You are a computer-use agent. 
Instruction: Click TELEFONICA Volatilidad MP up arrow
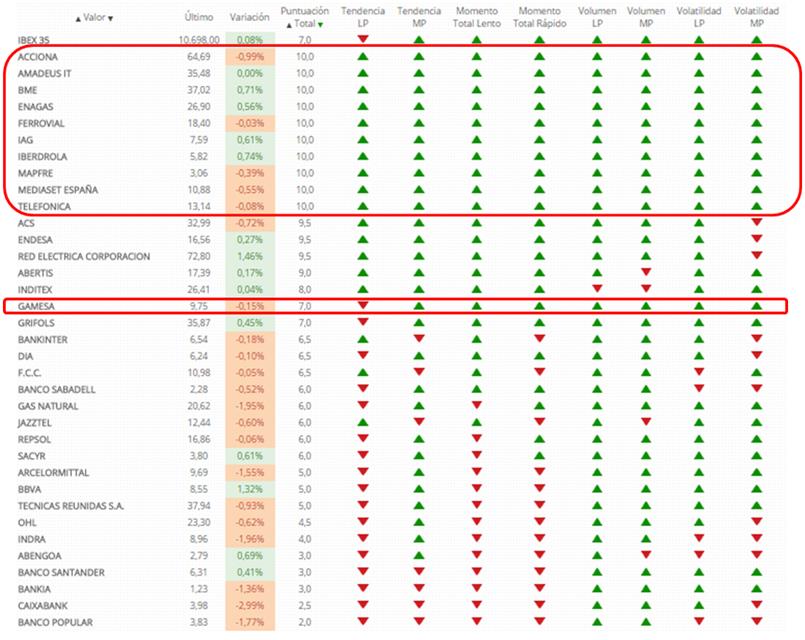(x=756, y=206)
